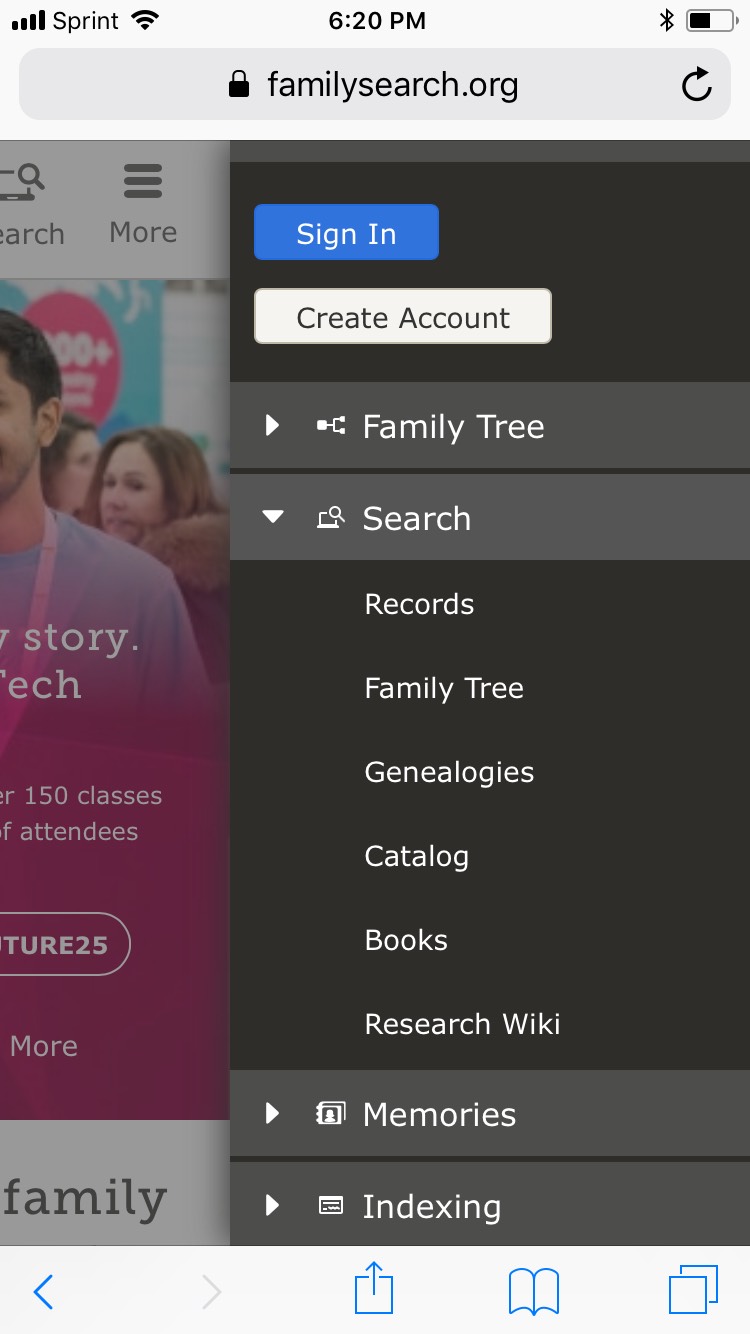This screenshot has height=1334, width=750.
Task: Tap the blue Sign In button
Action: [x=346, y=232]
